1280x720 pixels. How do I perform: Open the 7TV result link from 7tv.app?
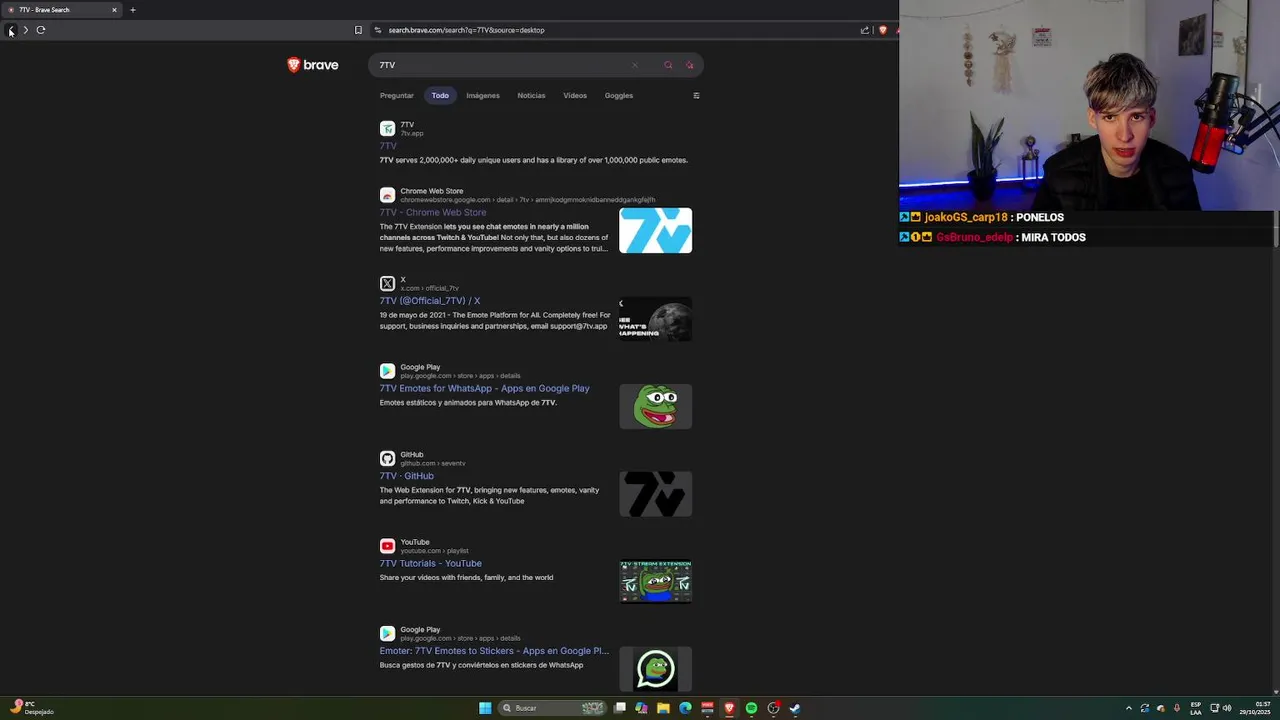388,146
